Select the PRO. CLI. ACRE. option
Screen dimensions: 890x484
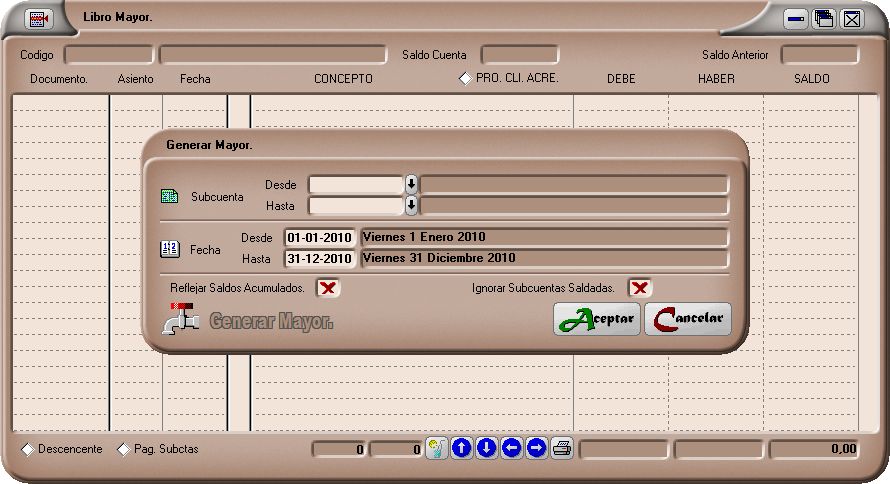[x=465, y=78]
